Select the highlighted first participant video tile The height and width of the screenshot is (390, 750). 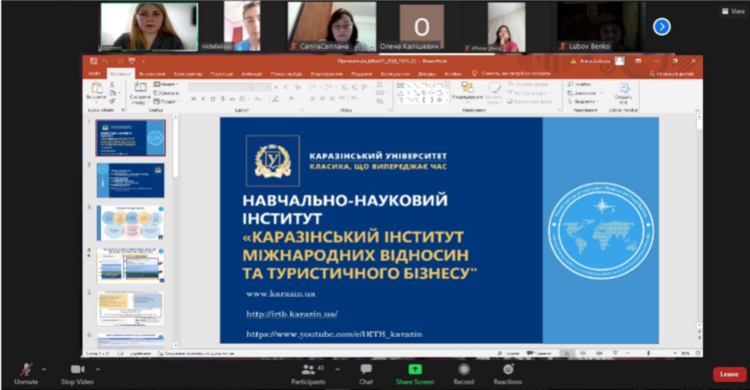pyautogui.click(x=149, y=26)
